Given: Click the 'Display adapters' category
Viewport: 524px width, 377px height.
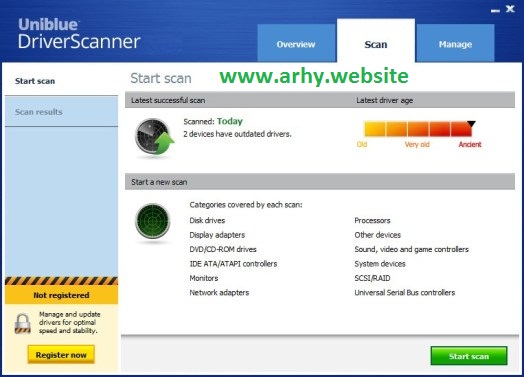Looking at the screenshot, I should point(217,235).
